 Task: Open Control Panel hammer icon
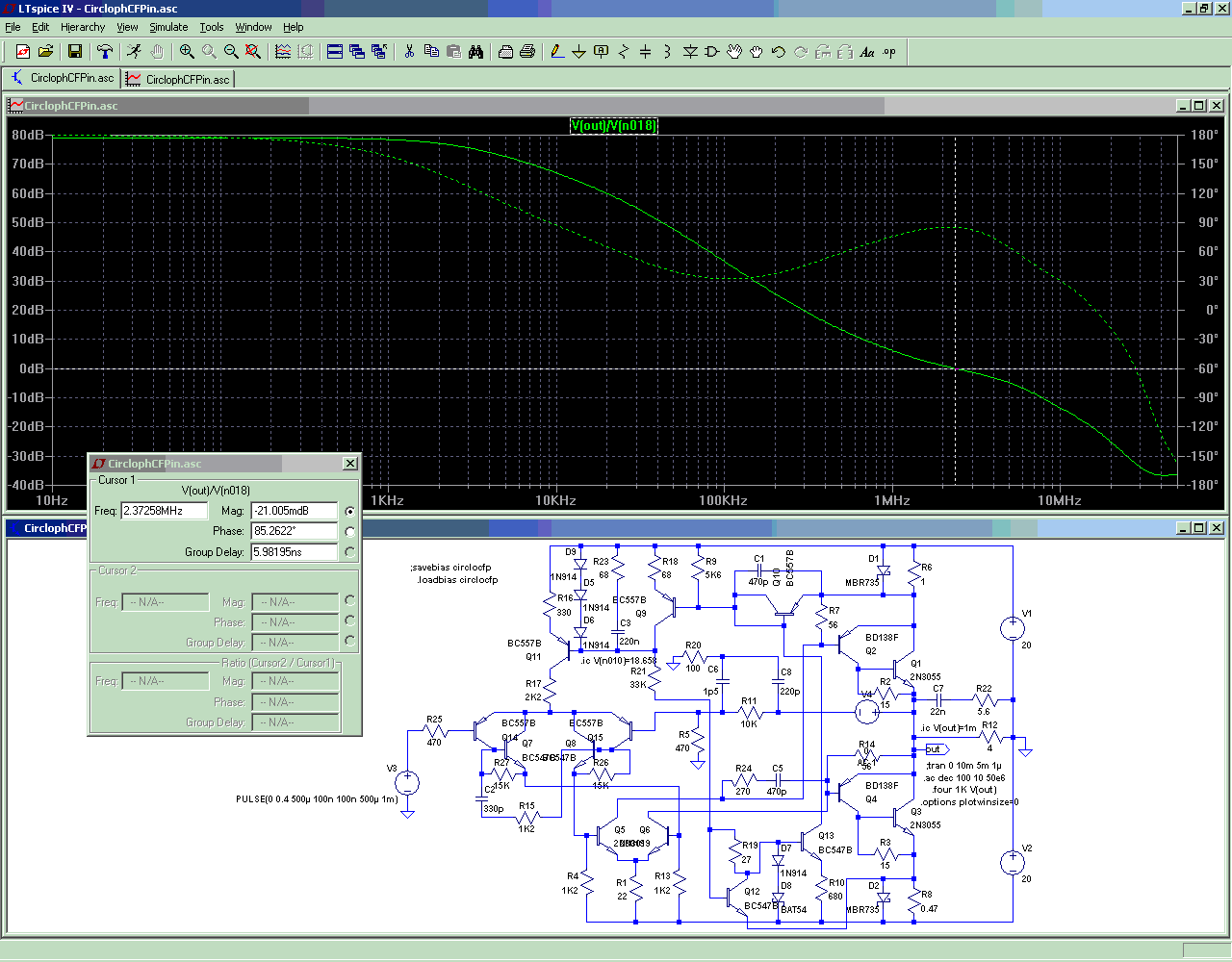coord(105,52)
